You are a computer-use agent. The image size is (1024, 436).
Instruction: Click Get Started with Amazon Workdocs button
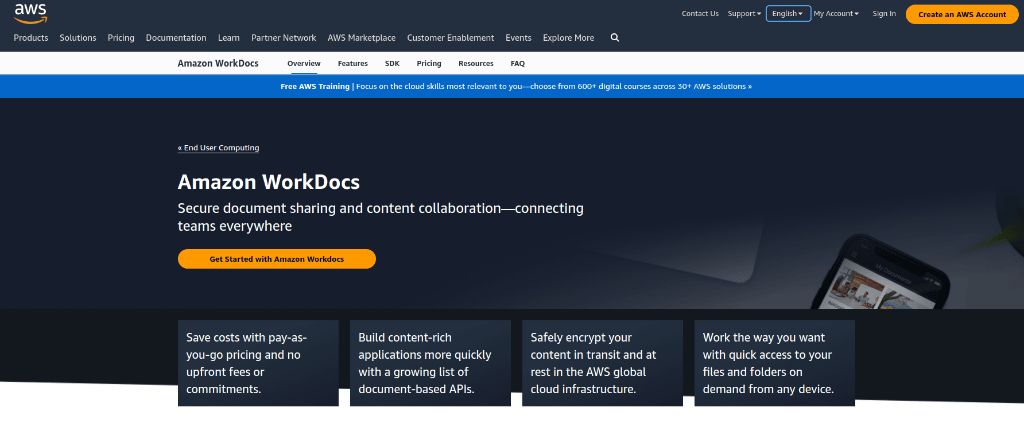tap(277, 259)
